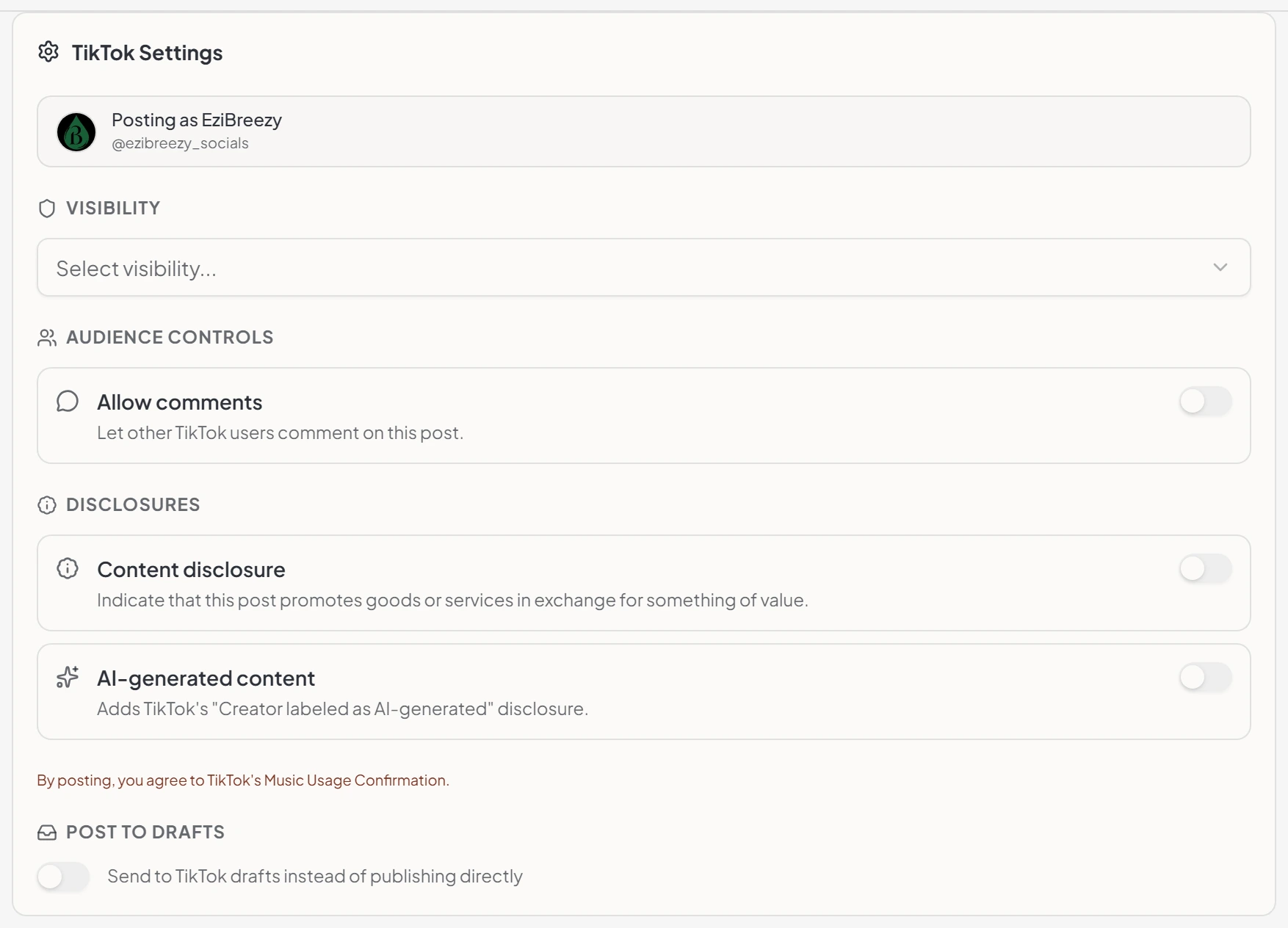Click the 'TikTok Settings' heading text
Image resolution: width=1288 pixels, height=928 pixels.
[147, 53]
